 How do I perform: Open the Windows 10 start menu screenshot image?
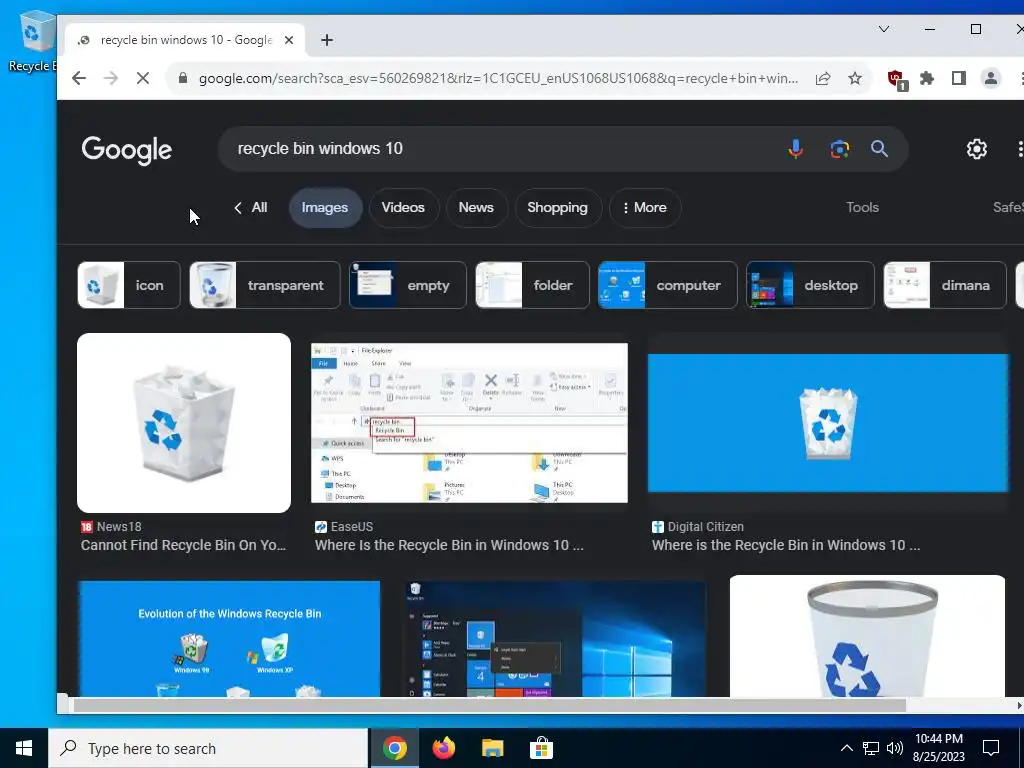(555, 639)
